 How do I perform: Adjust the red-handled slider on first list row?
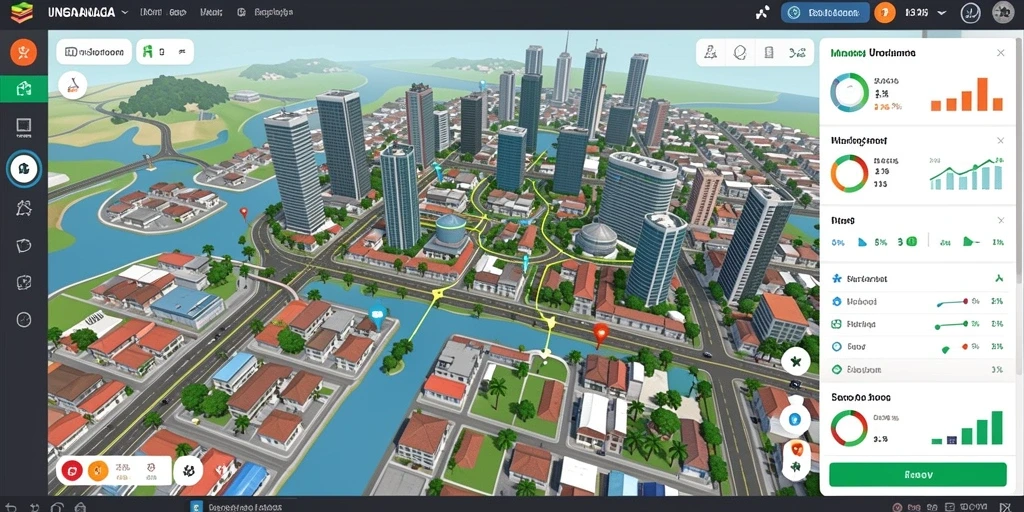[952, 302]
